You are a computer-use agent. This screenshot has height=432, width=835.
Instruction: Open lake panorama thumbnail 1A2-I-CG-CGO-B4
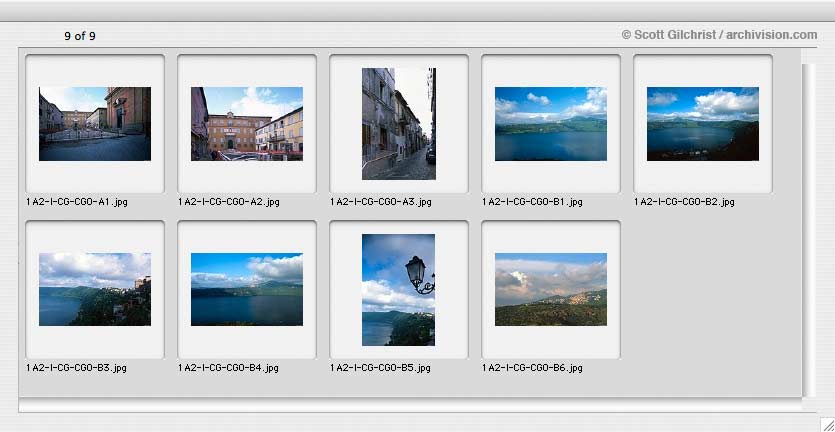tap(247, 289)
